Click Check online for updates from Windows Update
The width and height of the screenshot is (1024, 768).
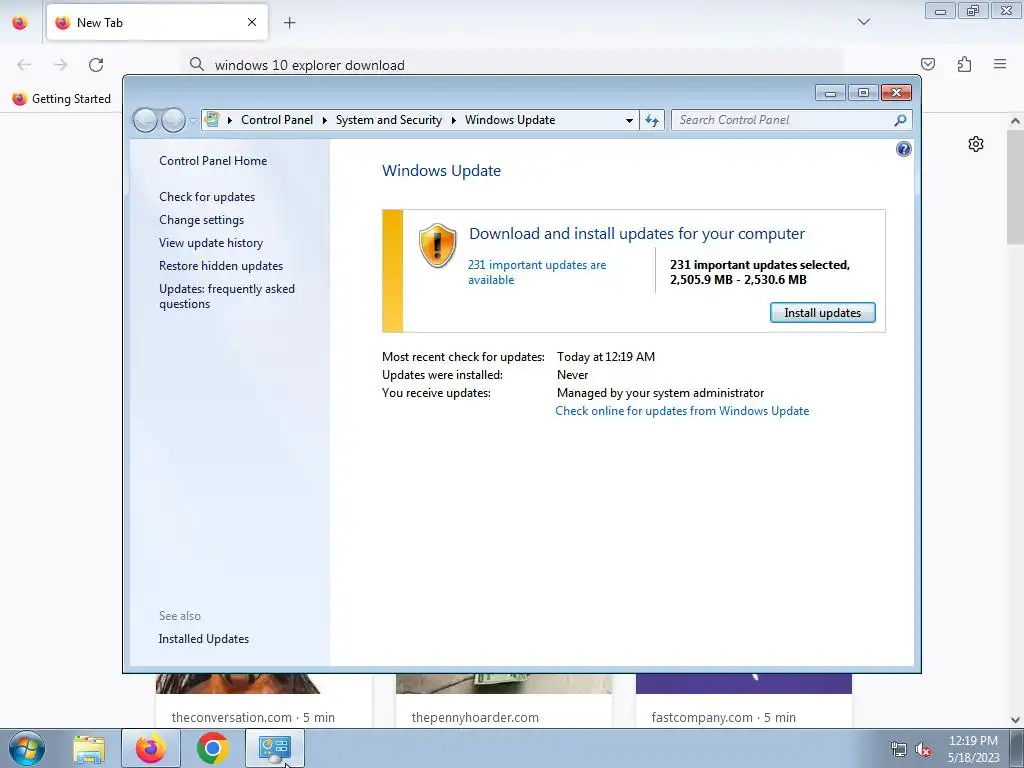tap(682, 411)
